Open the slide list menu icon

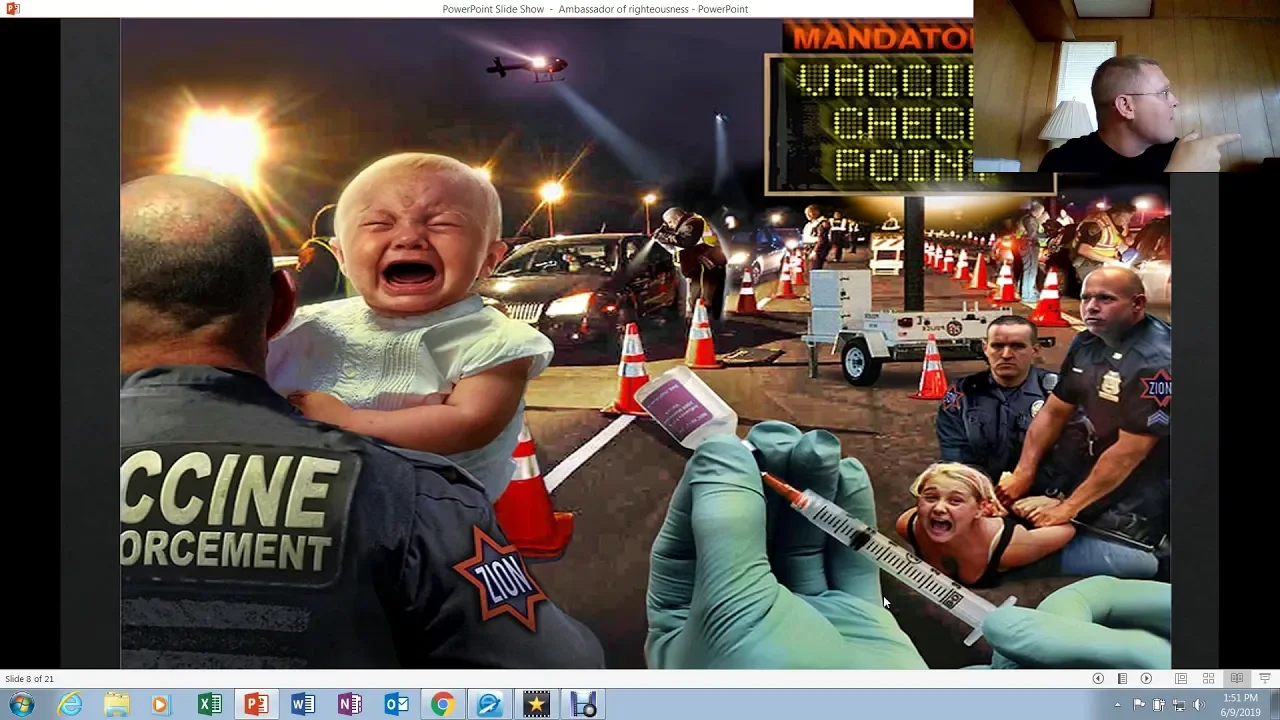[x=1122, y=678]
